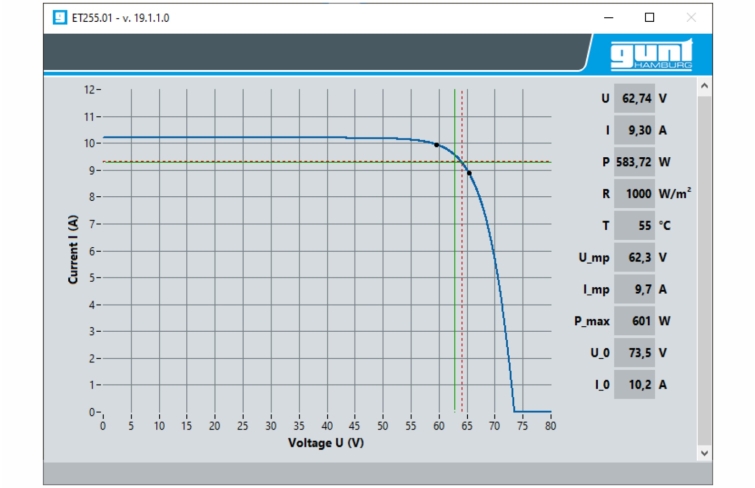755x488 pixels.
Task: Click the window title 'ET255.01 - v. 19.1.1.0'
Action: (x=120, y=18)
